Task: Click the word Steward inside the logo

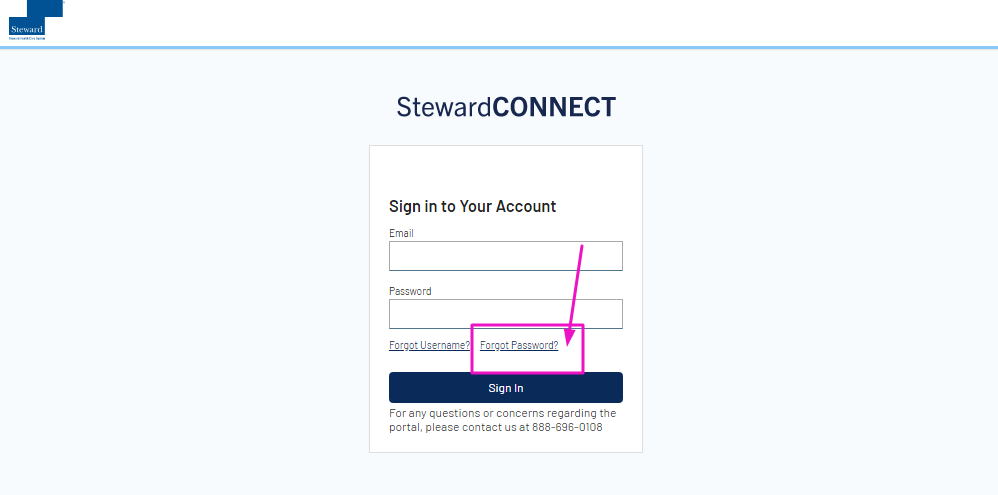Action: (x=27, y=29)
